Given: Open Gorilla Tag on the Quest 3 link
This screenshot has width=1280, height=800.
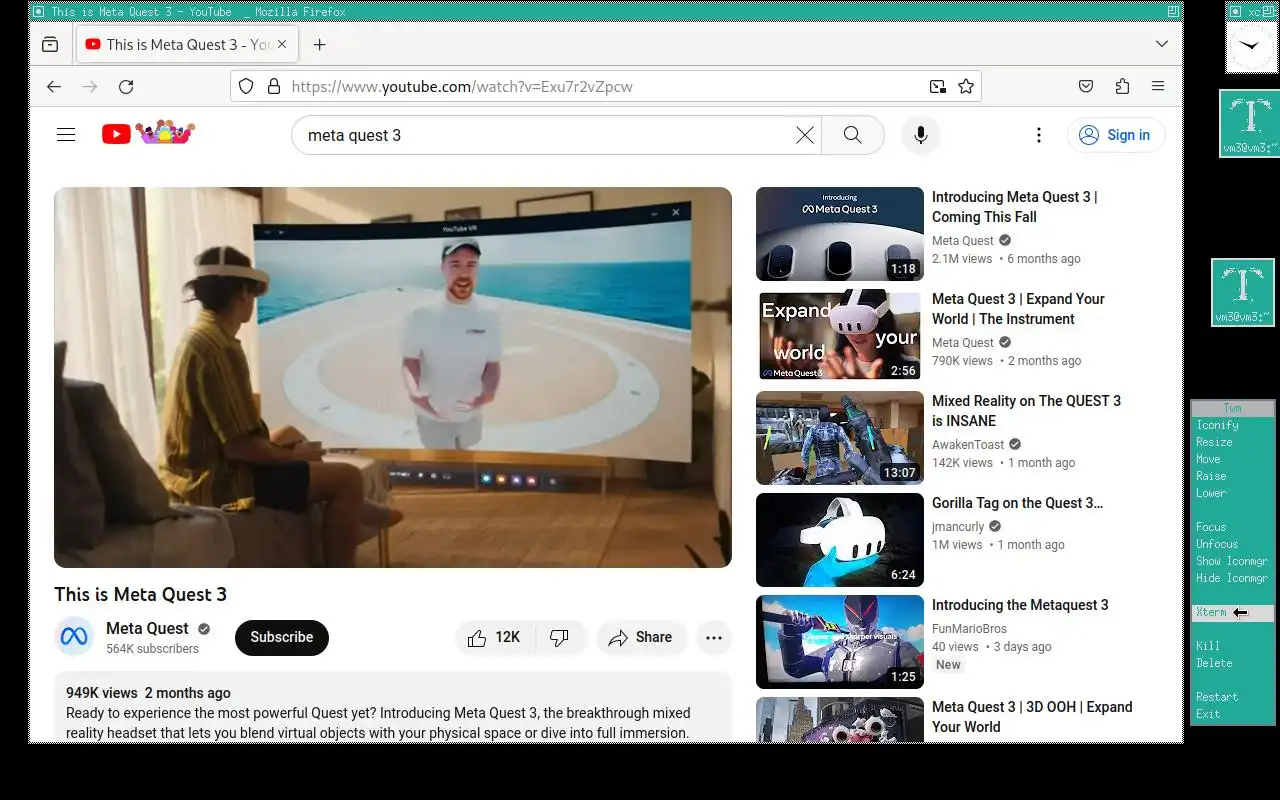Looking at the screenshot, I should (x=1017, y=503).
